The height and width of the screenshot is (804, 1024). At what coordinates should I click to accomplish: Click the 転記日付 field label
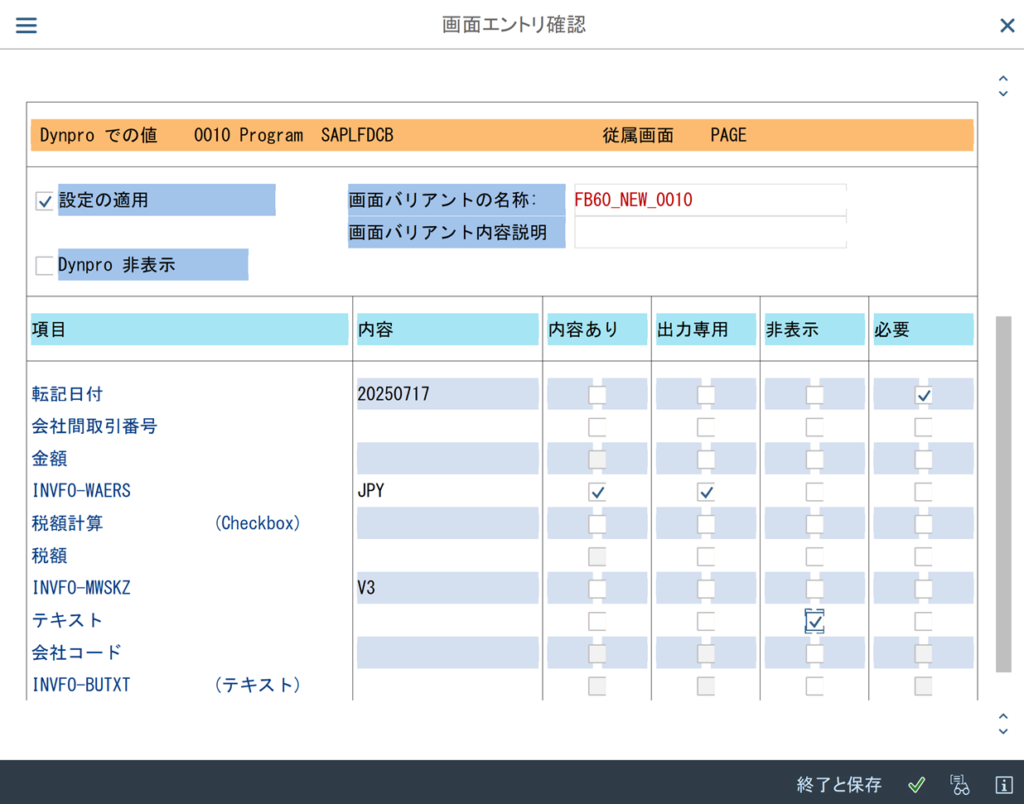pyautogui.click(x=67, y=394)
